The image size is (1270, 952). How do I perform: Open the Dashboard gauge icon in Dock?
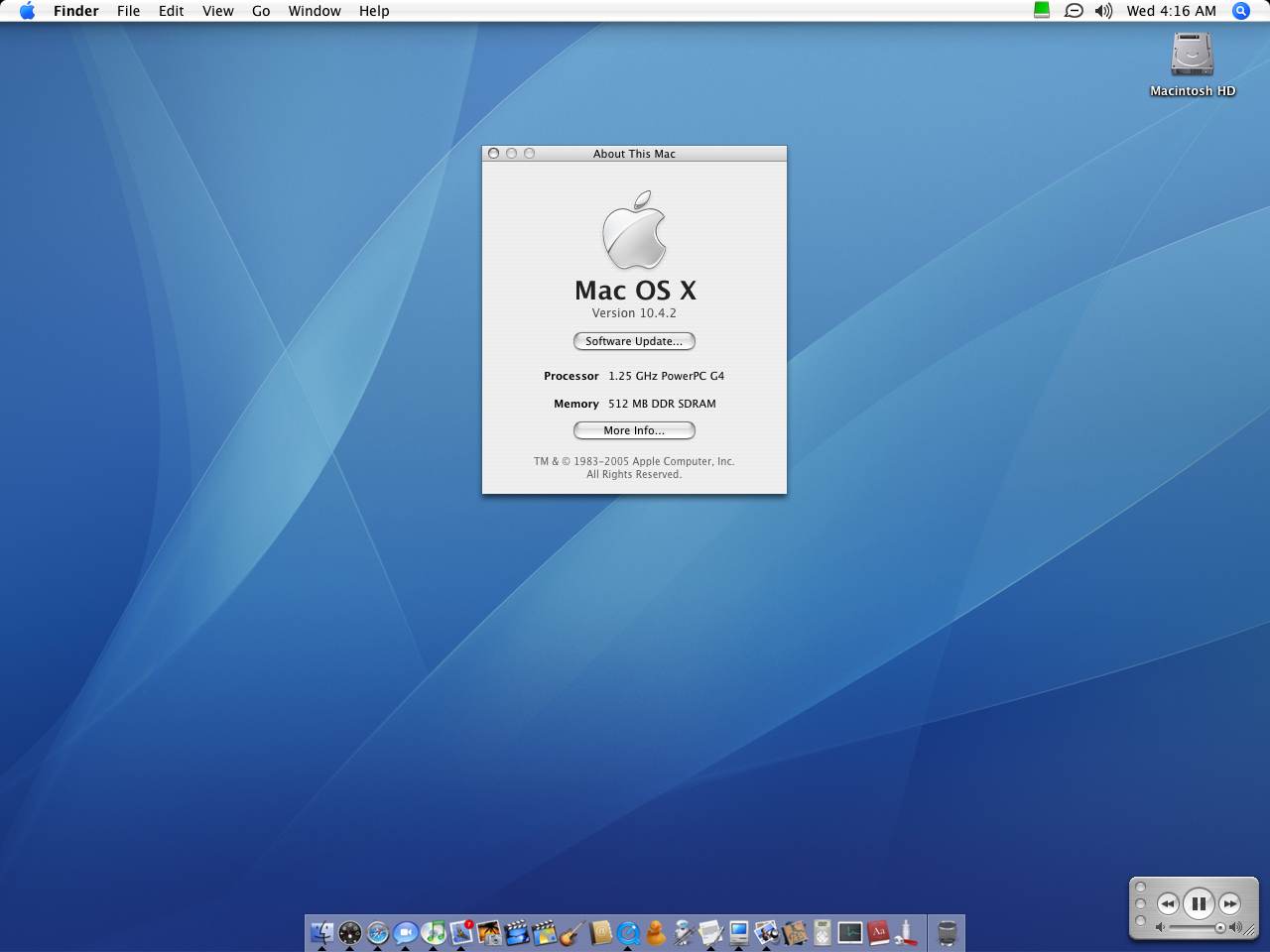click(349, 932)
